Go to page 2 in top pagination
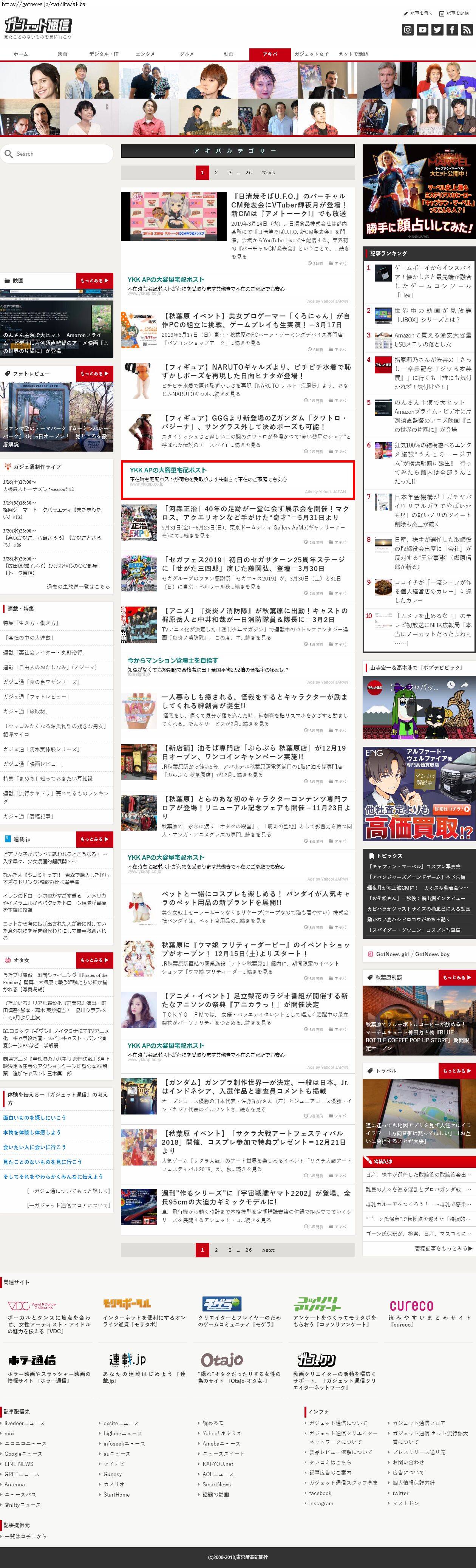 (x=216, y=172)
